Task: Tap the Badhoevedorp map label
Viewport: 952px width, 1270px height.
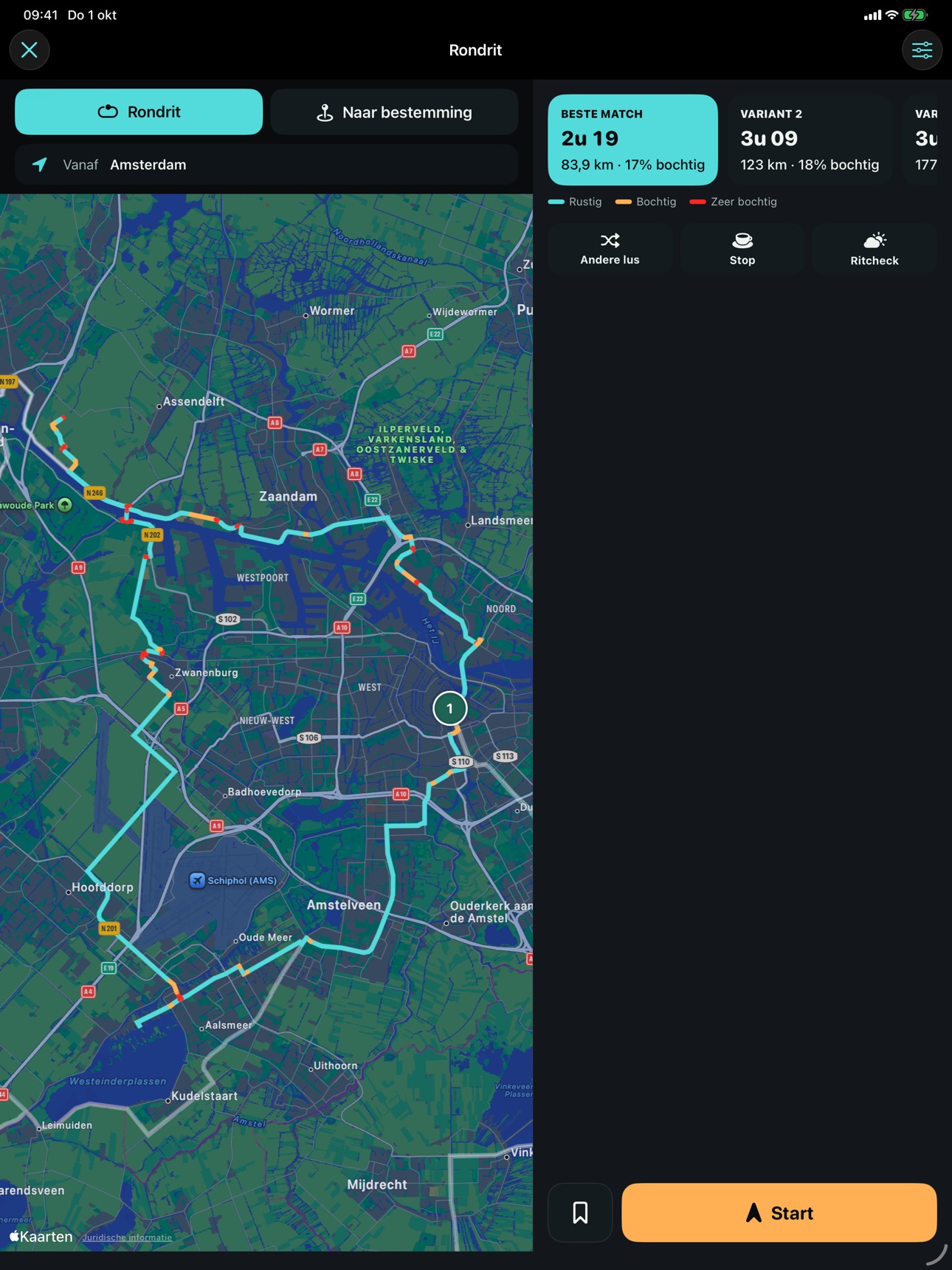Action: (264, 792)
